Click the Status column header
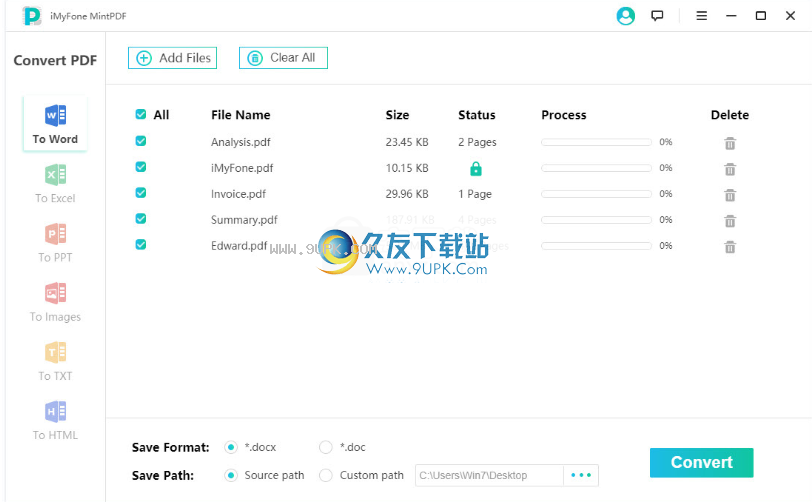The image size is (812, 504). click(x=477, y=115)
